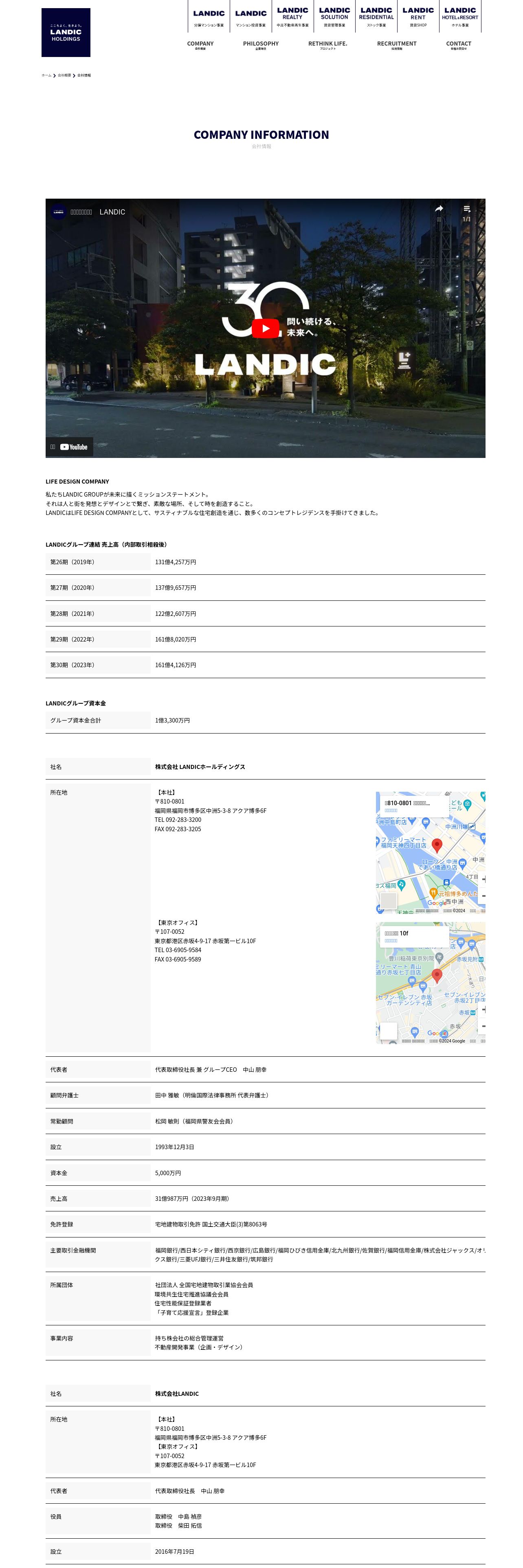Click 122億2,607万円 sales value

coord(175,613)
